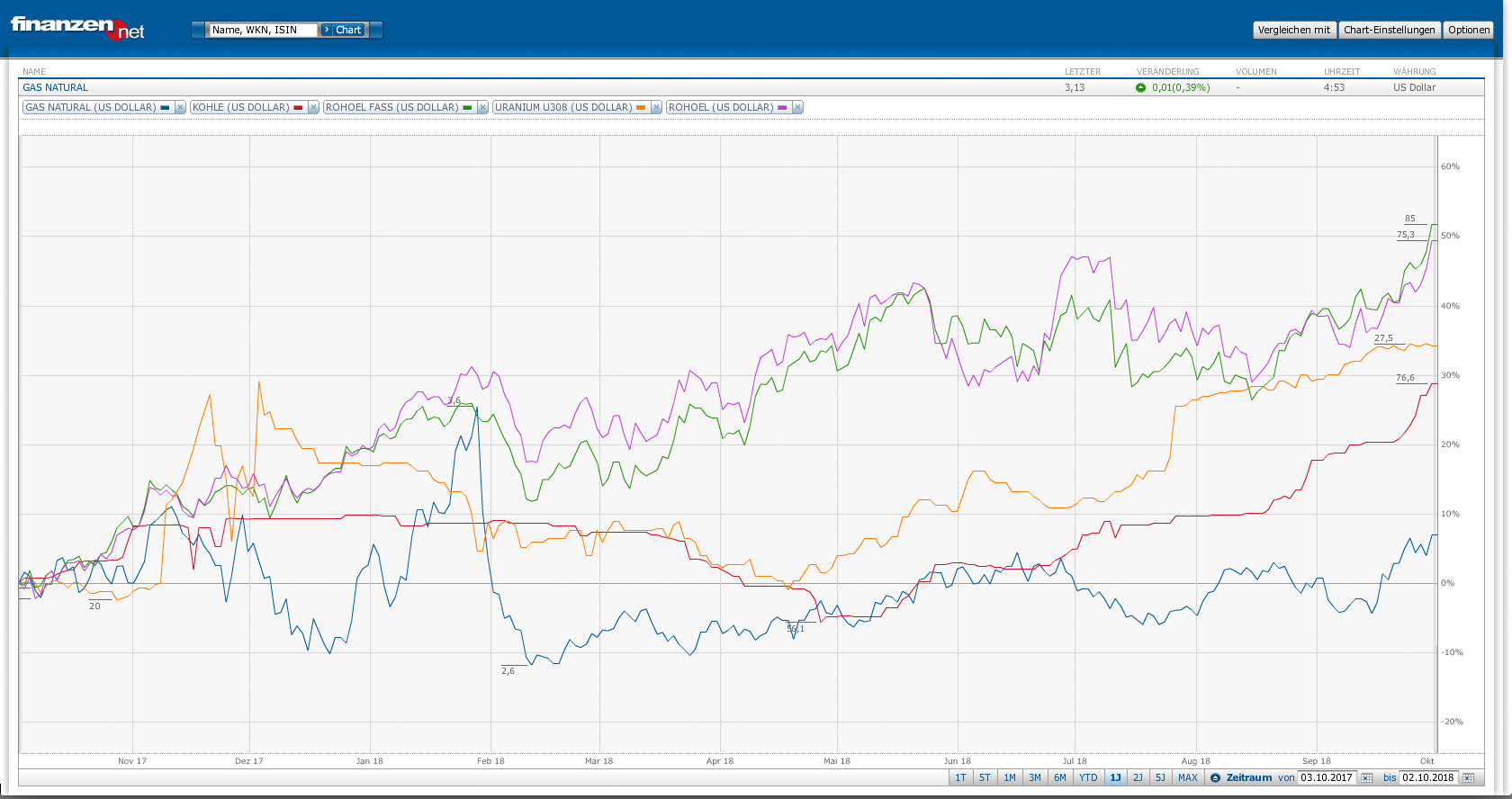Click the last price value 3,13
The height and width of the screenshot is (799, 1512).
pyautogui.click(x=1075, y=87)
